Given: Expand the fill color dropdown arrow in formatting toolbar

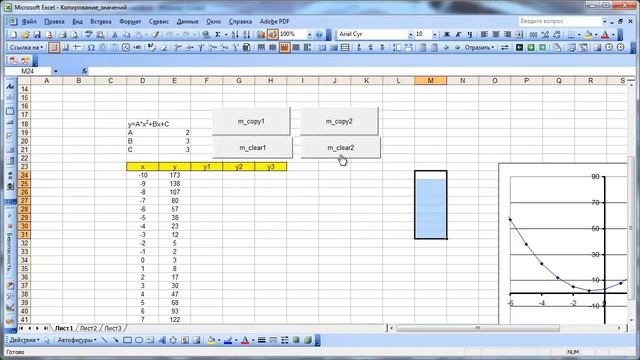Looking at the screenshot, I should 596,35.
